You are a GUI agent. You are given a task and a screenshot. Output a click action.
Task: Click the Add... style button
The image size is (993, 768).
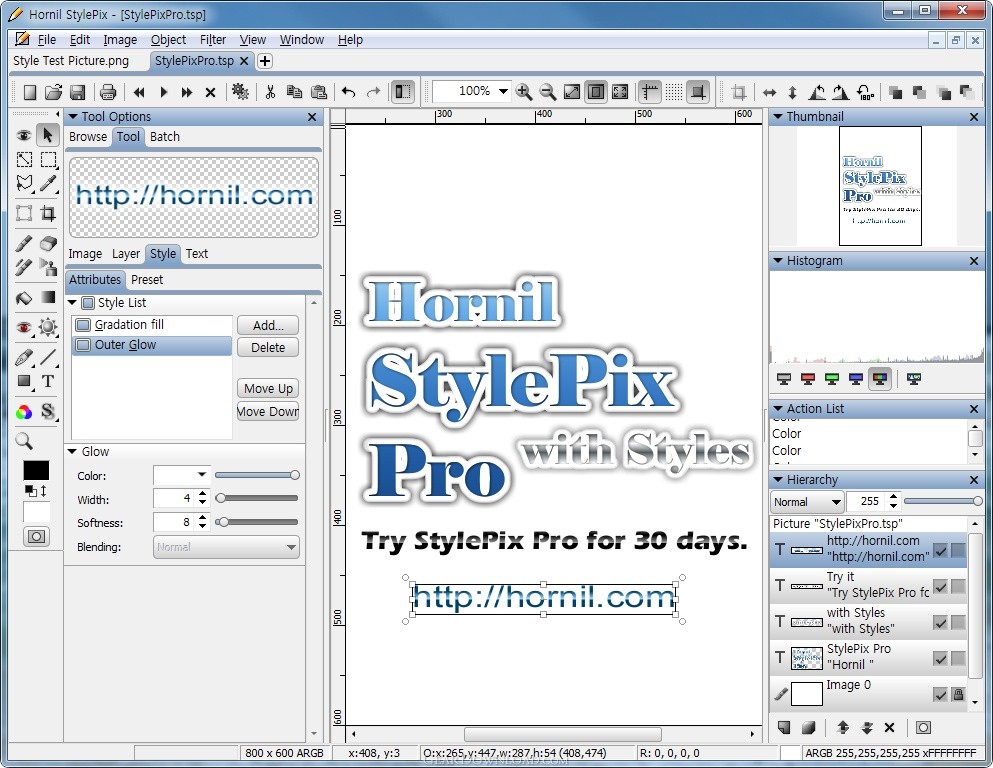(268, 325)
